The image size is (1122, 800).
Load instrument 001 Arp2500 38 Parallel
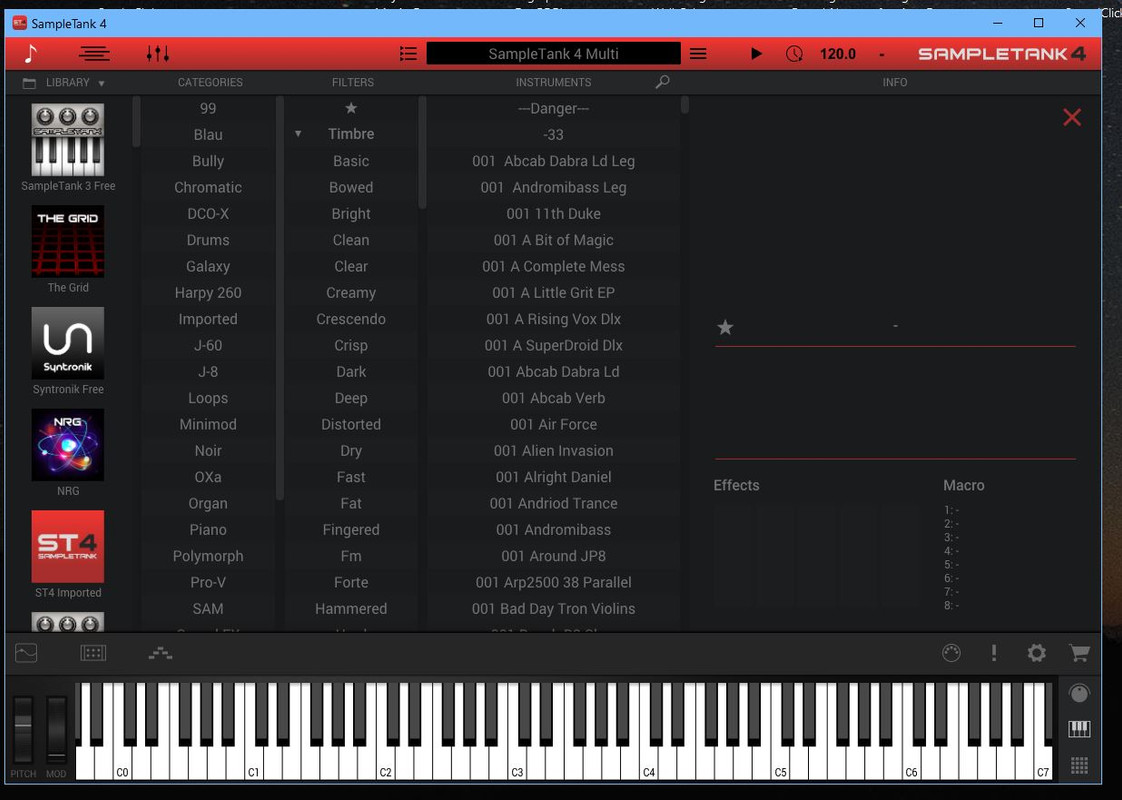click(553, 582)
